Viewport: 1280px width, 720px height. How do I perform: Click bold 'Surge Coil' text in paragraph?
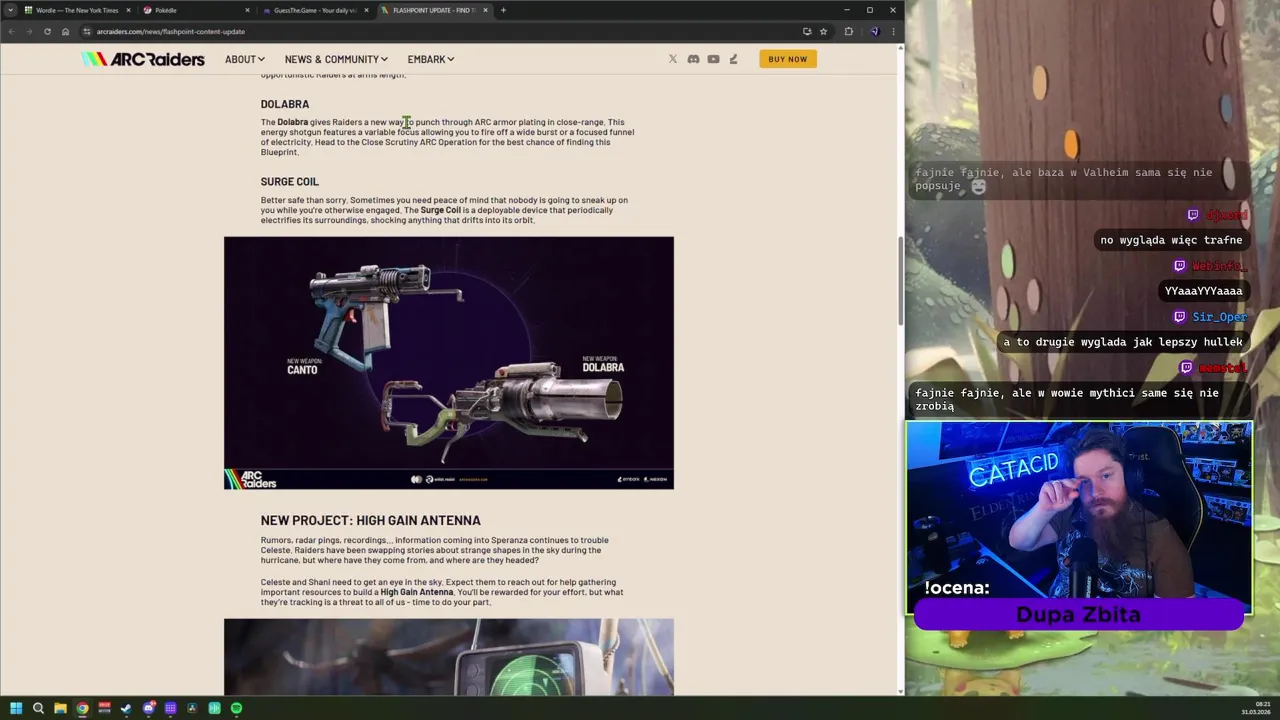[441, 210]
